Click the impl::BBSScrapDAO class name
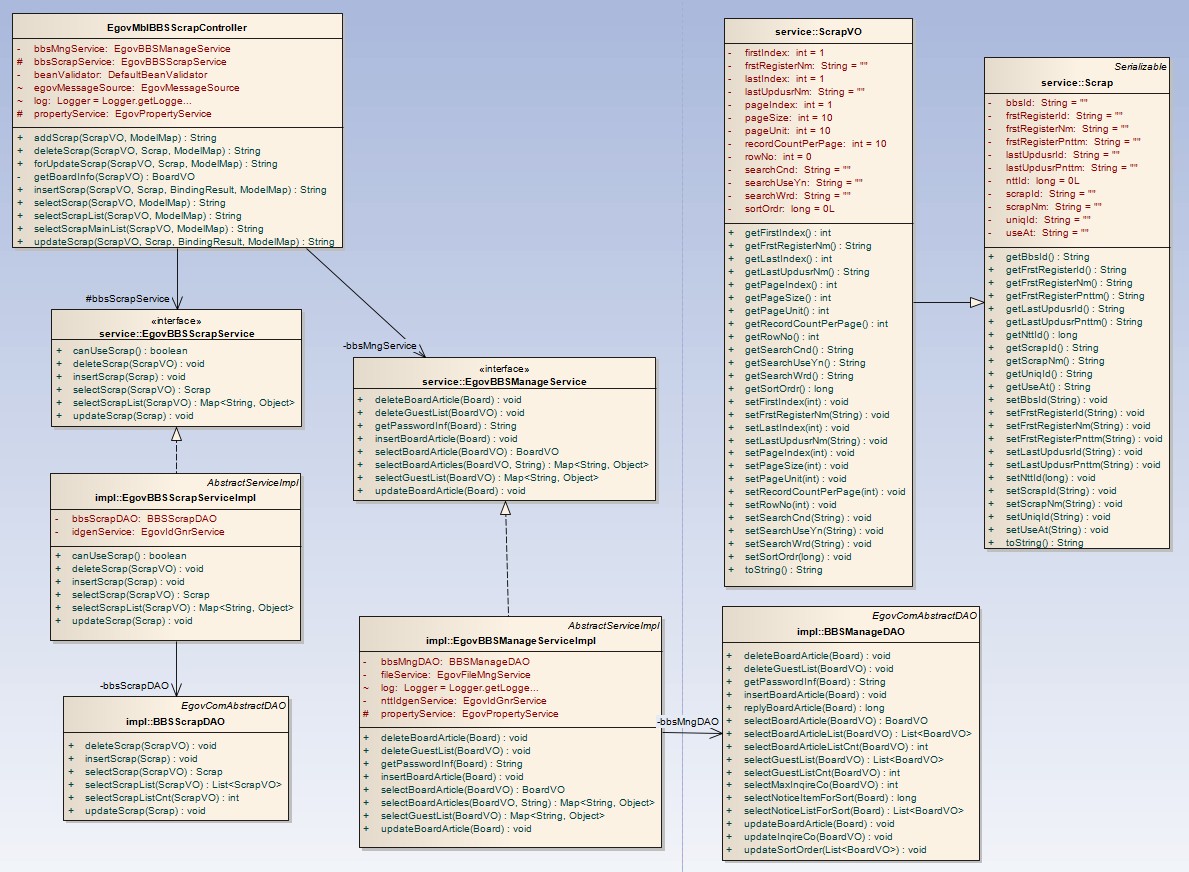The height and width of the screenshot is (872, 1189). [x=175, y=721]
